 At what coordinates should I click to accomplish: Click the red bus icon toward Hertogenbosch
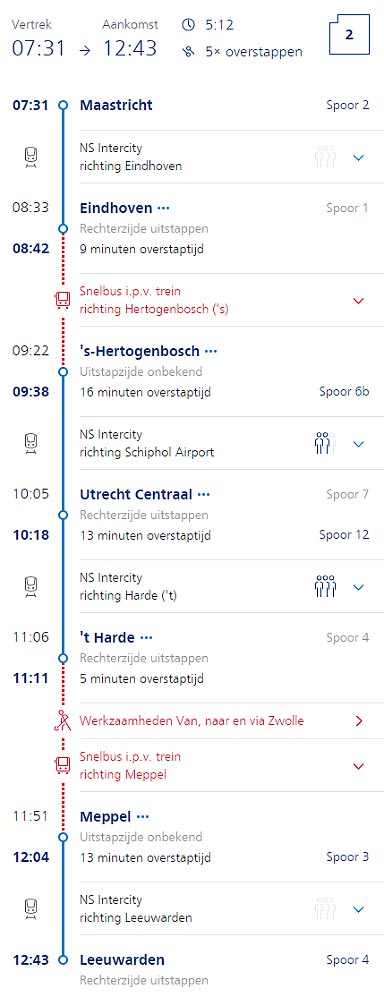[62, 299]
